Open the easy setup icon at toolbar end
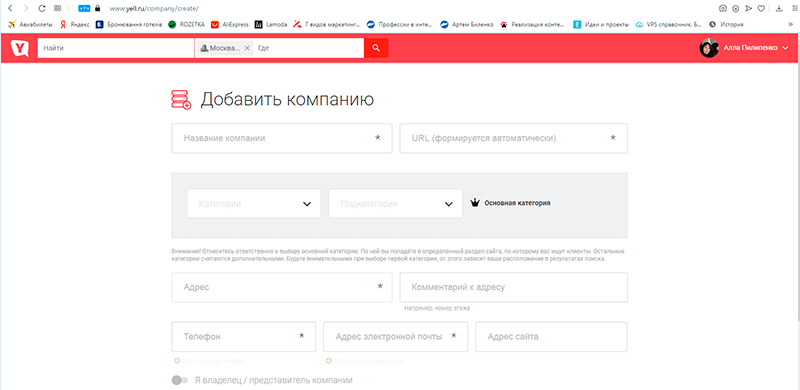 794,8
